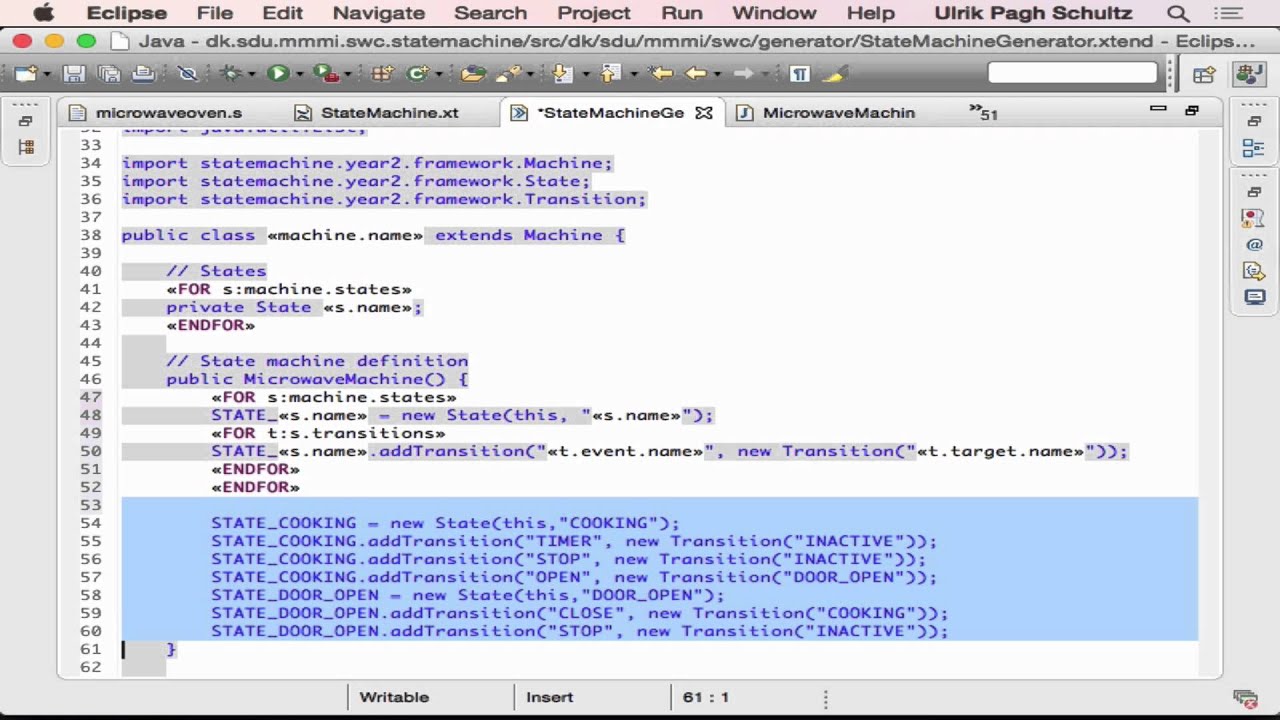The width and height of the screenshot is (1280, 720).
Task: Click the Search flashlight icon
Action: 509,73
